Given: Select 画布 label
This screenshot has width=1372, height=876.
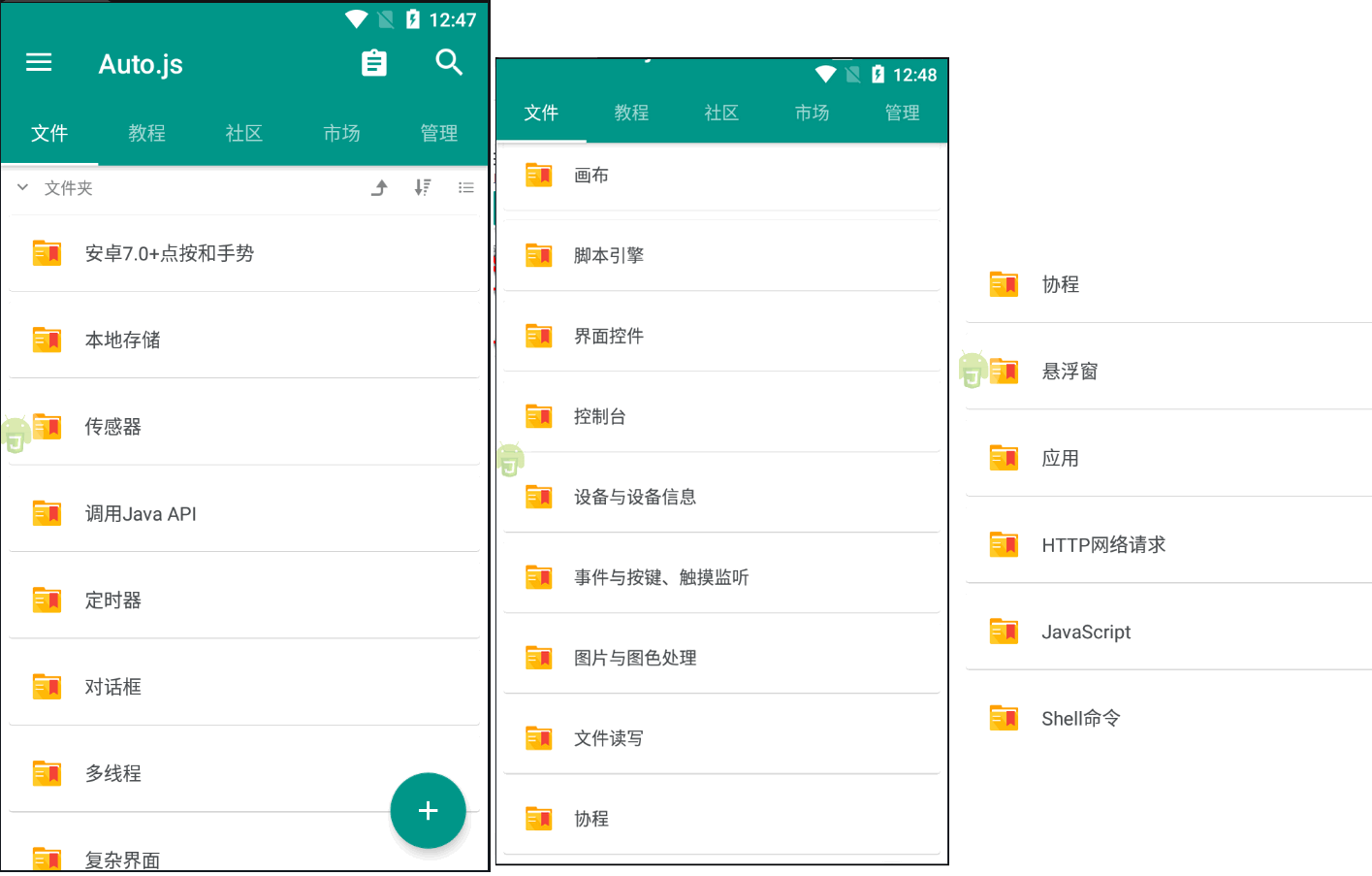Looking at the screenshot, I should pyautogui.click(x=591, y=175).
